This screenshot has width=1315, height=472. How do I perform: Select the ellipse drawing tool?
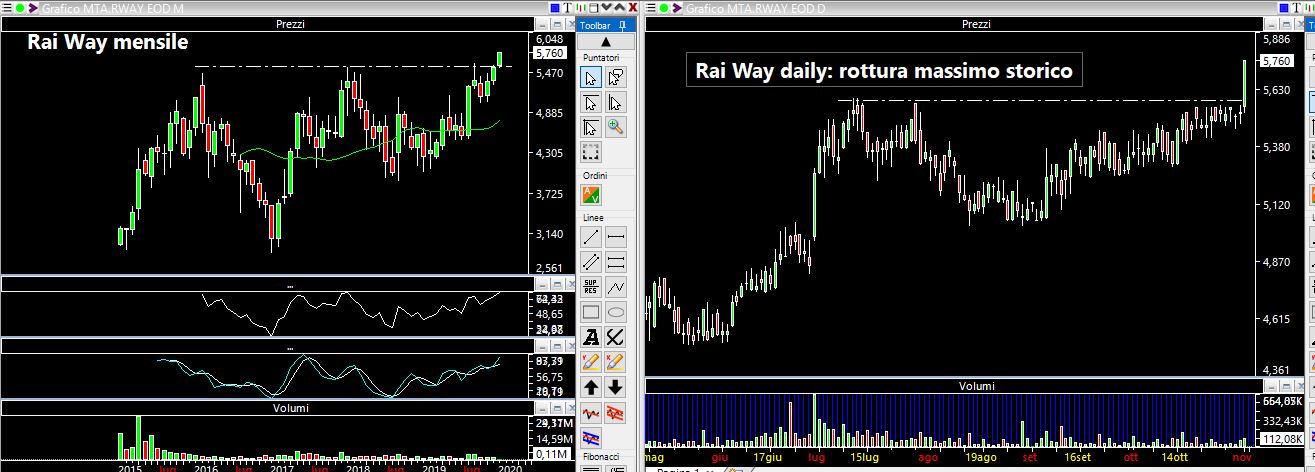click(616, 312)
